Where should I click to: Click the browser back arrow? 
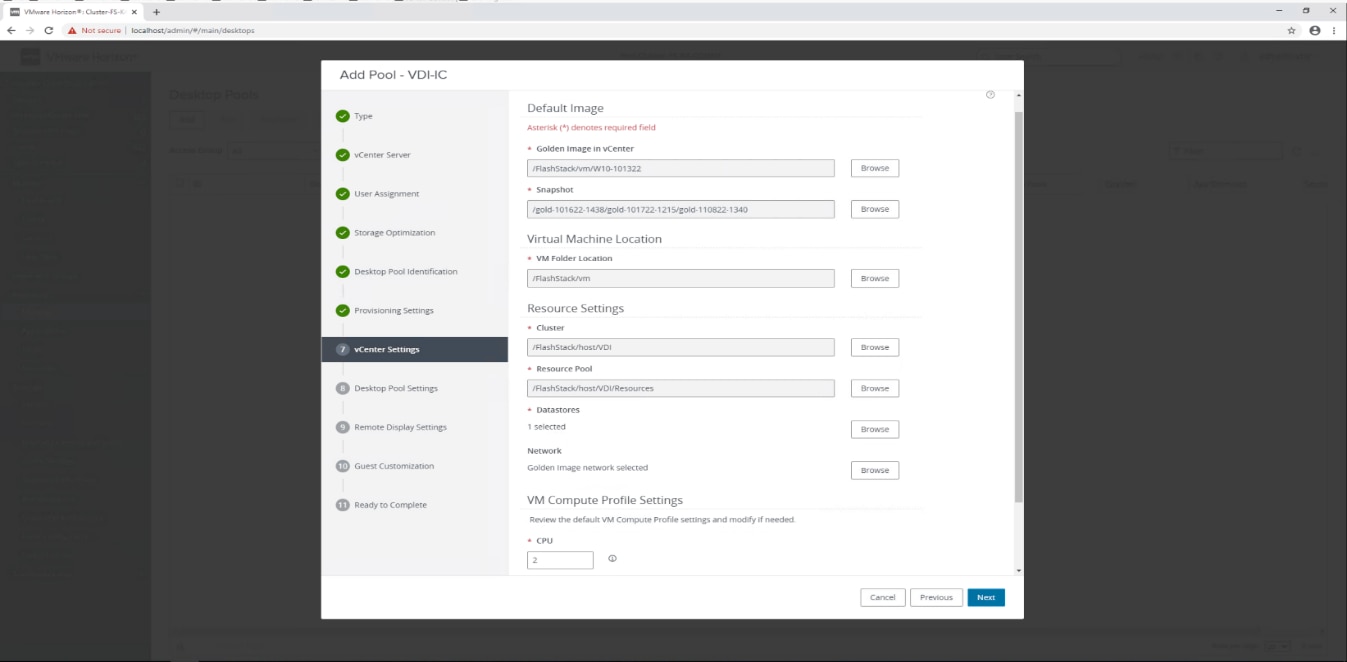click(x=11, y=30)
